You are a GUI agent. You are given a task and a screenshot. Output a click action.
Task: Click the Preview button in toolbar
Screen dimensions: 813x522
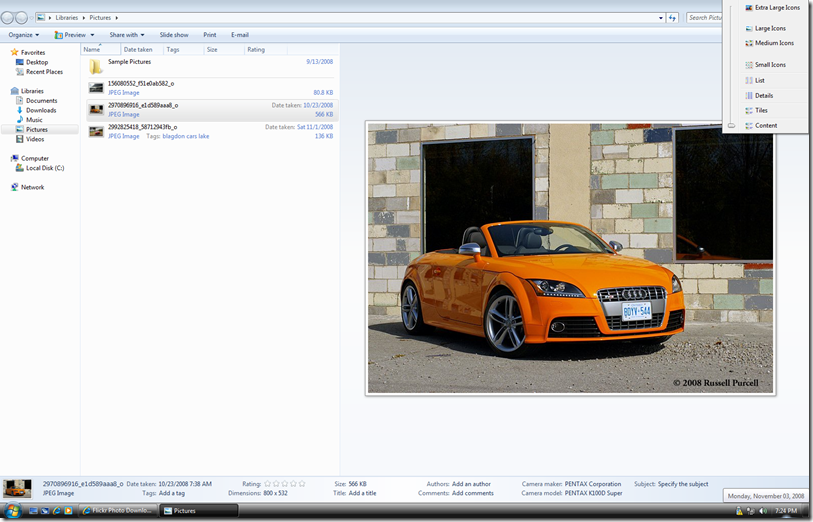tap(70, 35)
